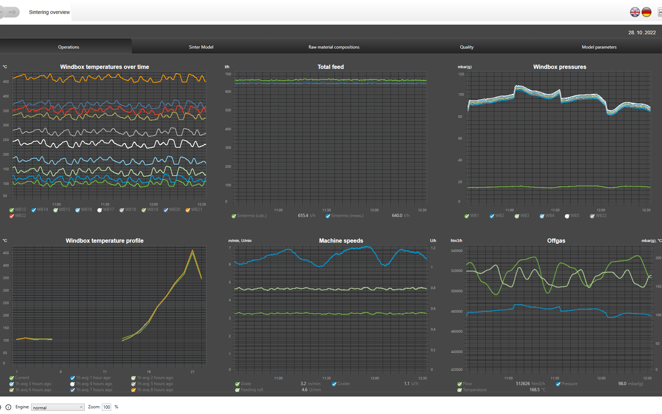Toggle WB3 series in Windbox pressures legend
The height and width of the screenshot is (414, 662).
click(x=517, y=216)
